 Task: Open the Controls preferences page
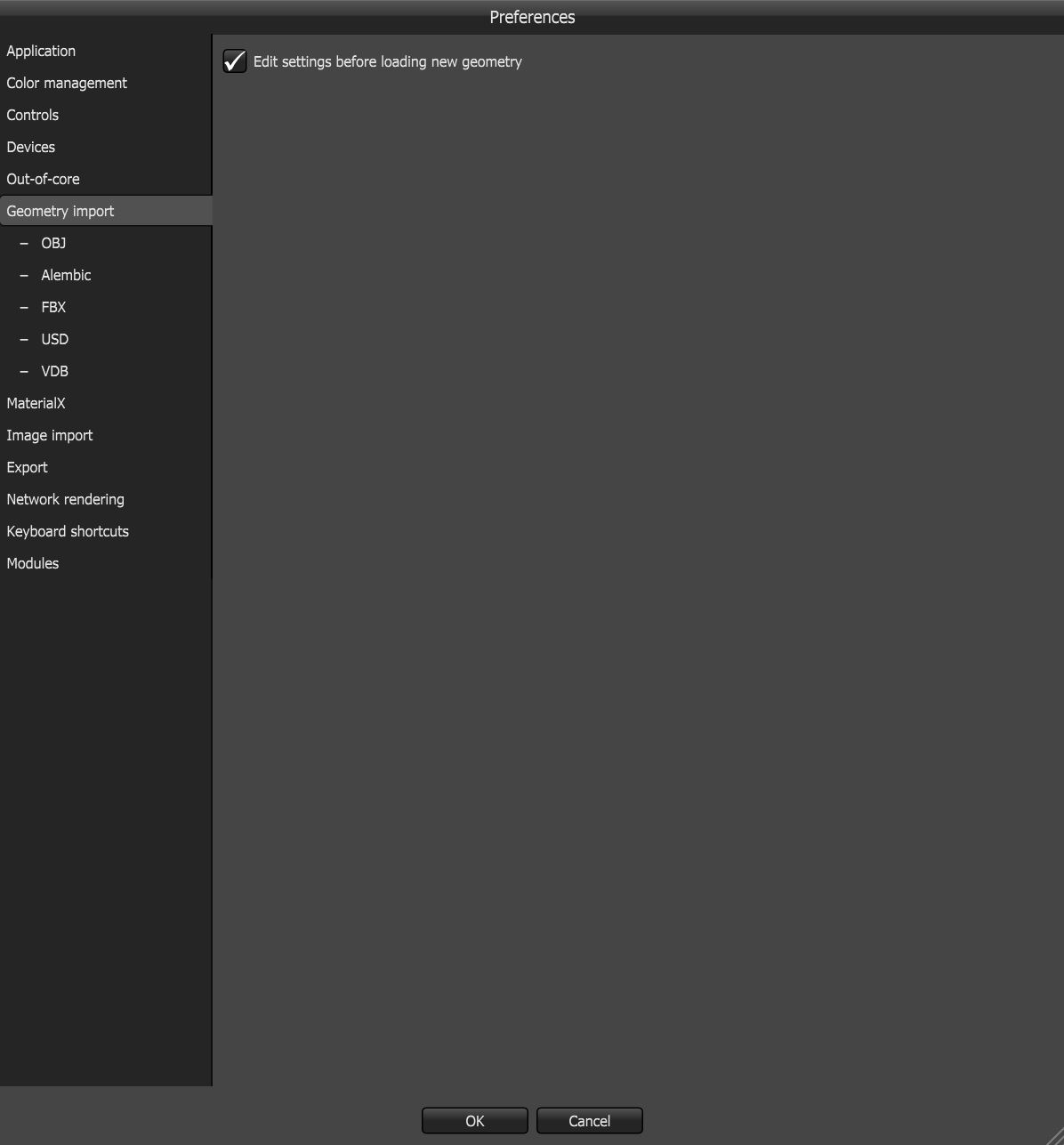[105, 115]
